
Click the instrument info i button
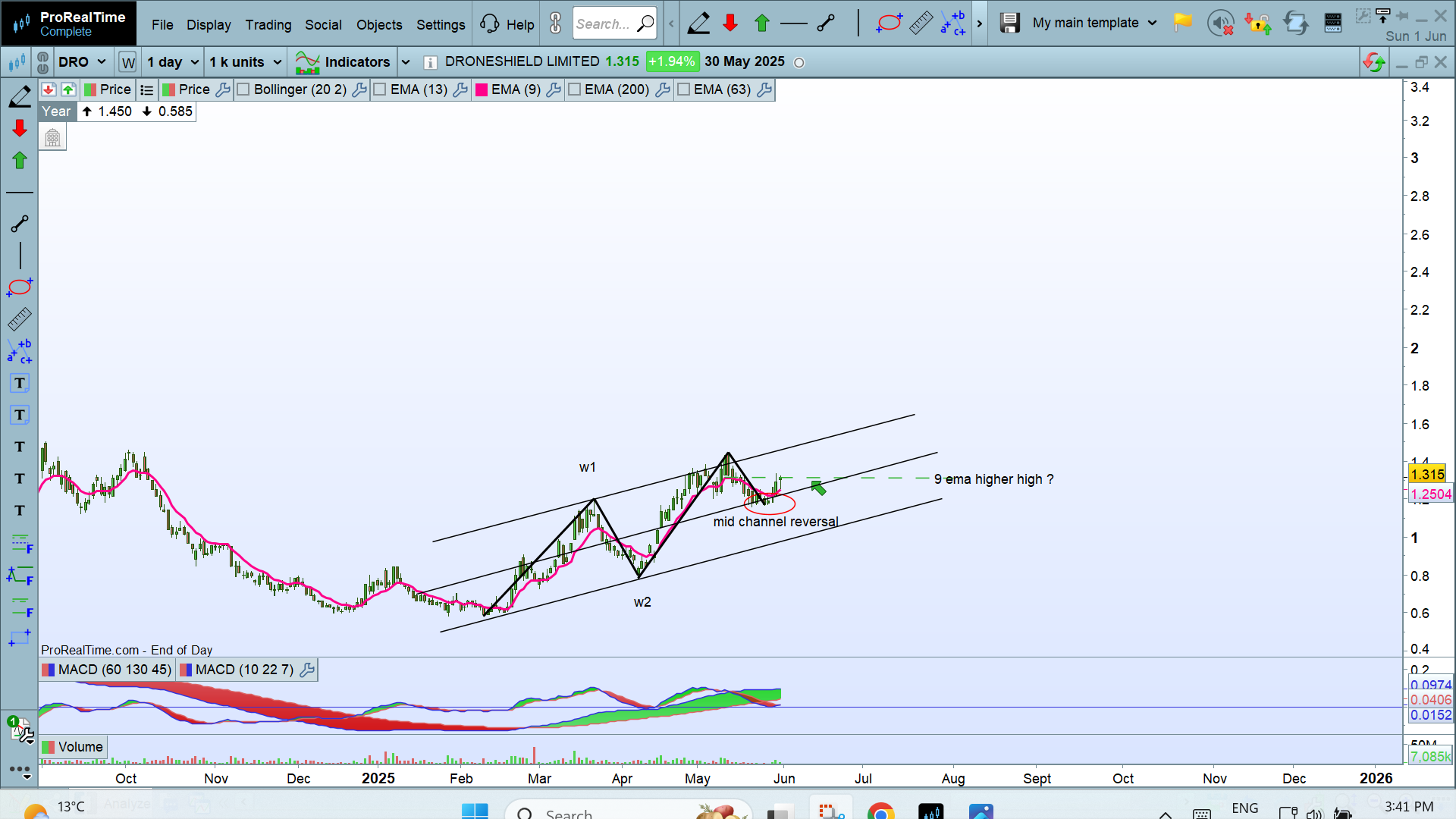coord(430,62)
